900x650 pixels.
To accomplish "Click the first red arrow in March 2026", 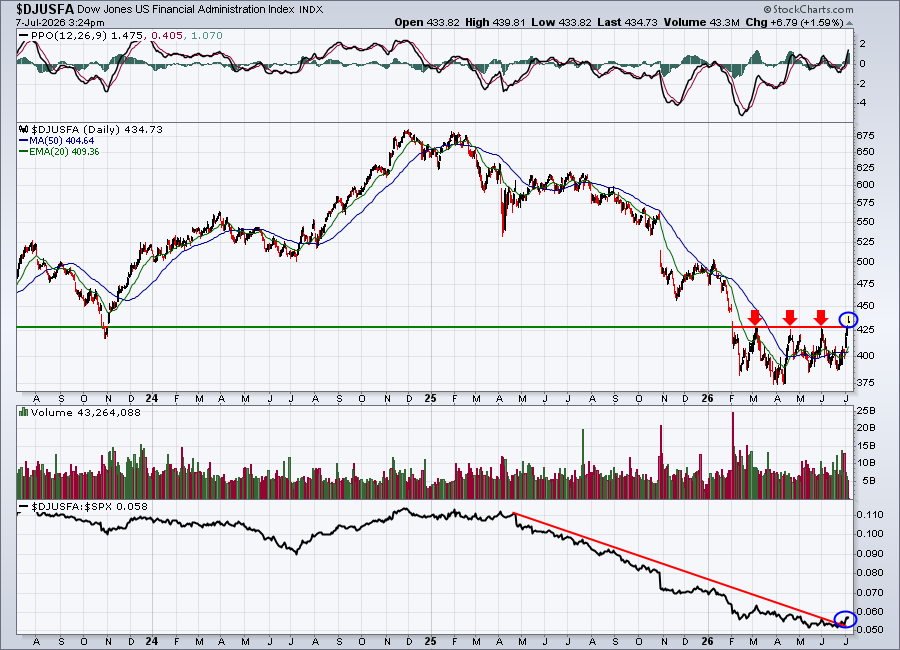I will [x=755, y=318].
